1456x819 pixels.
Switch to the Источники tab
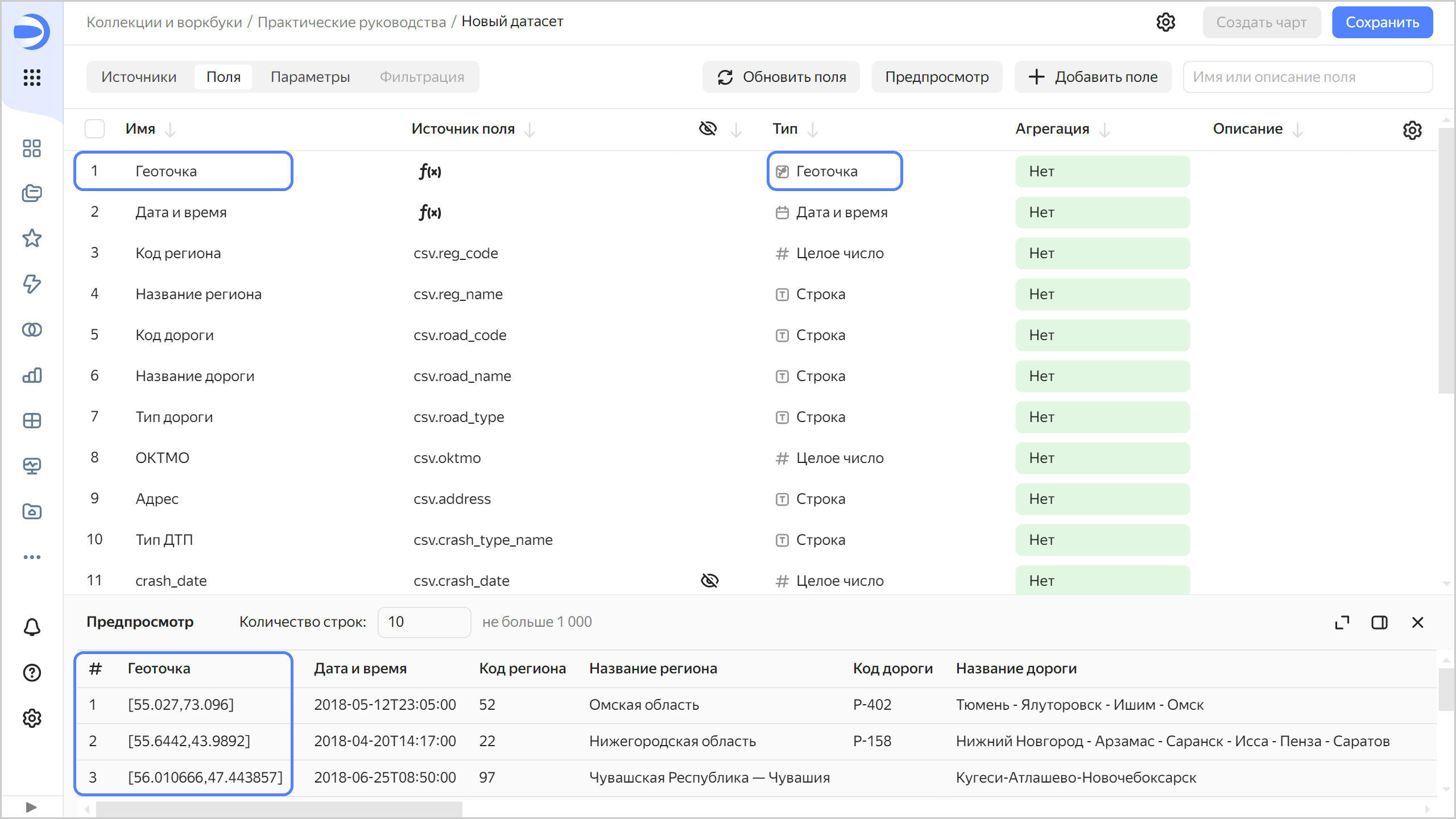(x=139, y=77)
